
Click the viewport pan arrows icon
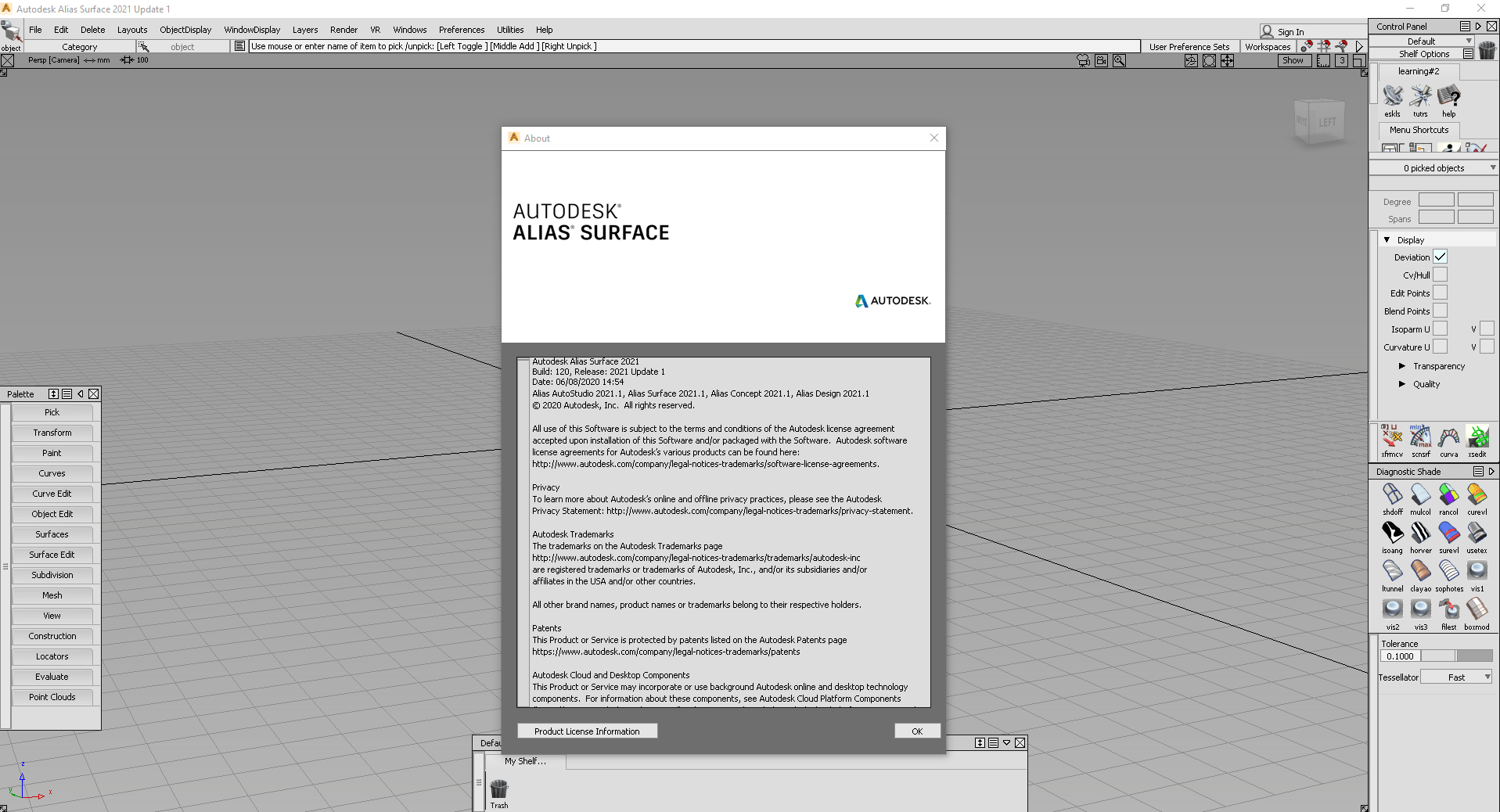point(1227,60)
